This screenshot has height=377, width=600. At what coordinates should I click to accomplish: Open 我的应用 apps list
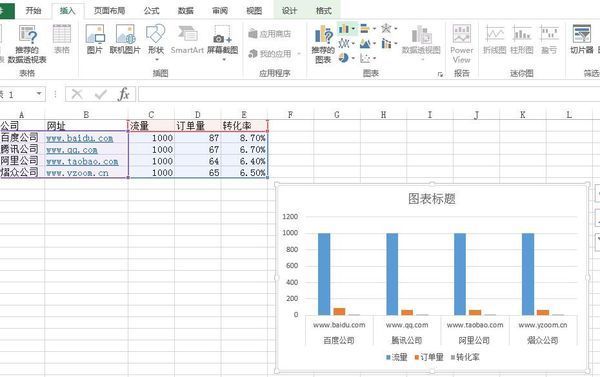pos(274,54)
